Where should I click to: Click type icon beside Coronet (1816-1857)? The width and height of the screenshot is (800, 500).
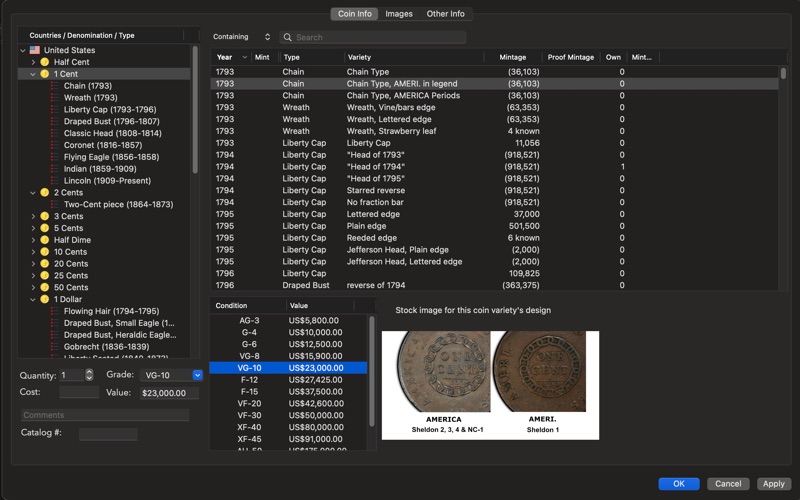[x=55, y=145]
